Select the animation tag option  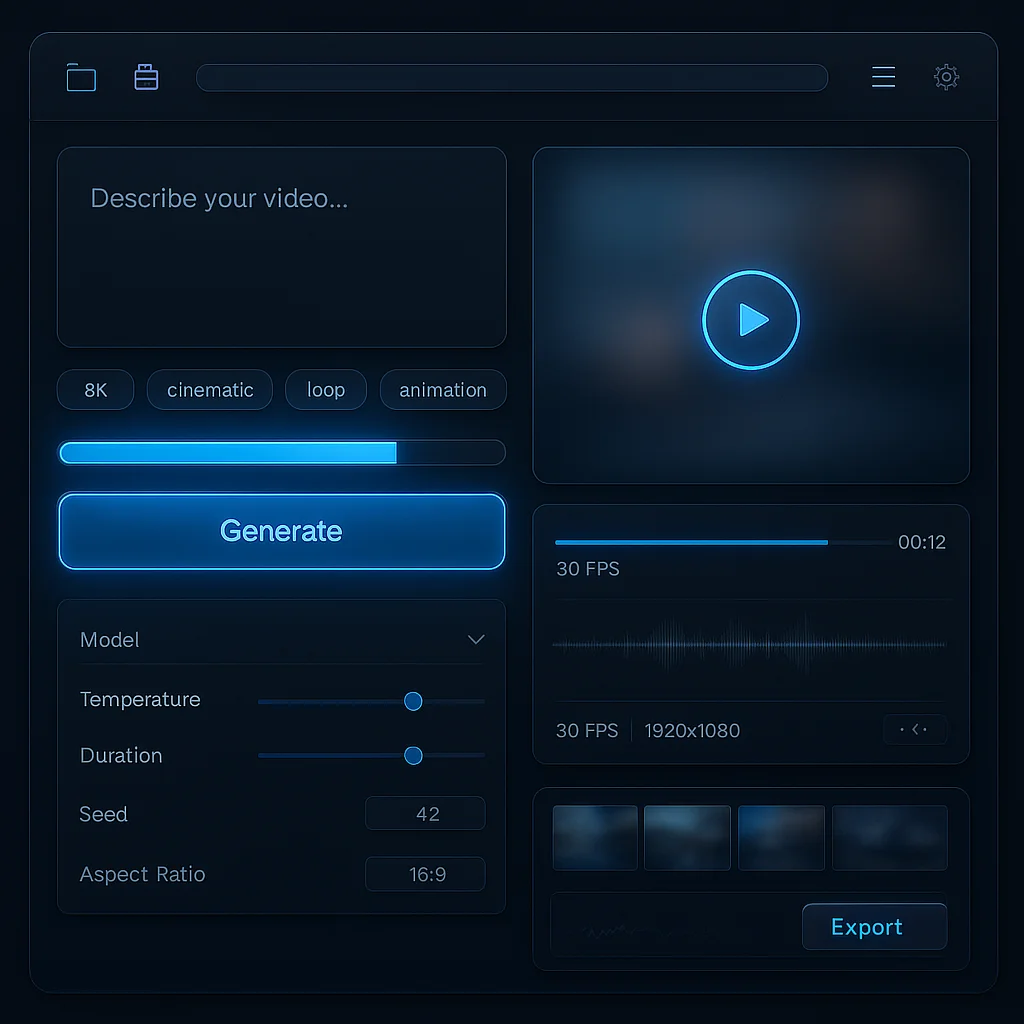point(443,390)
